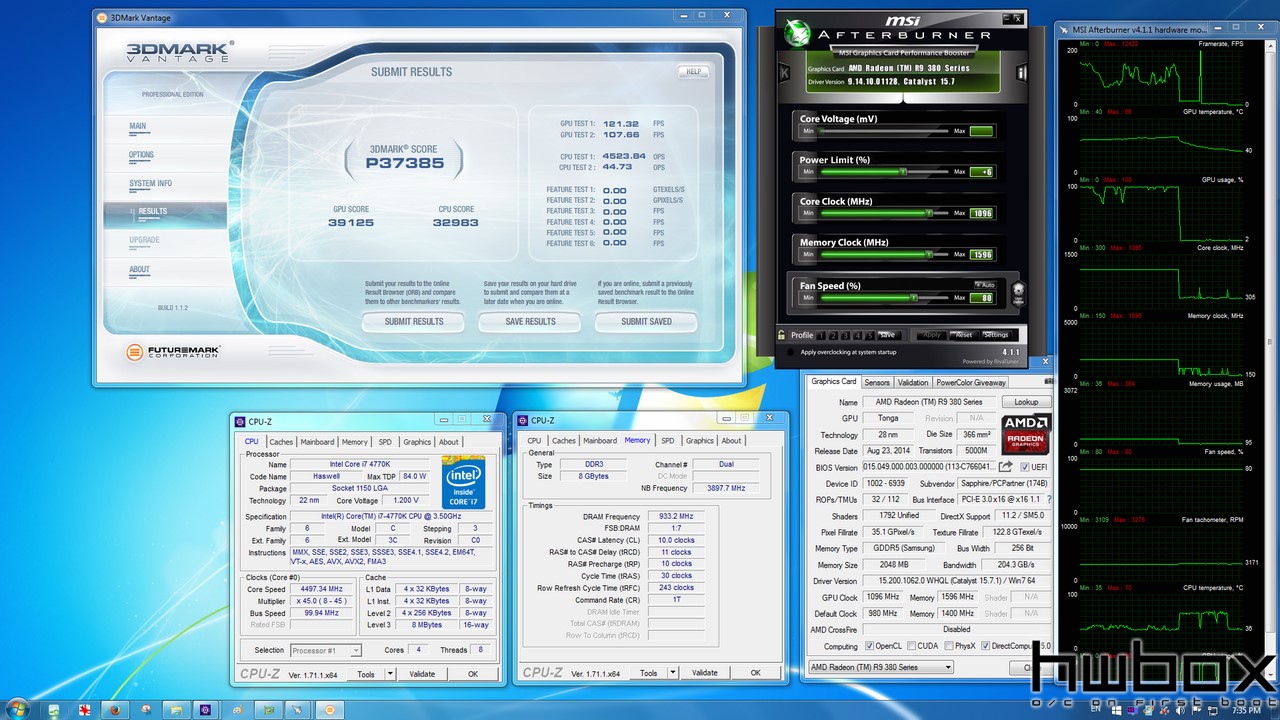
Task: Click Intel Core i7 logo in CPU-Z
Action: click(463, 482)
